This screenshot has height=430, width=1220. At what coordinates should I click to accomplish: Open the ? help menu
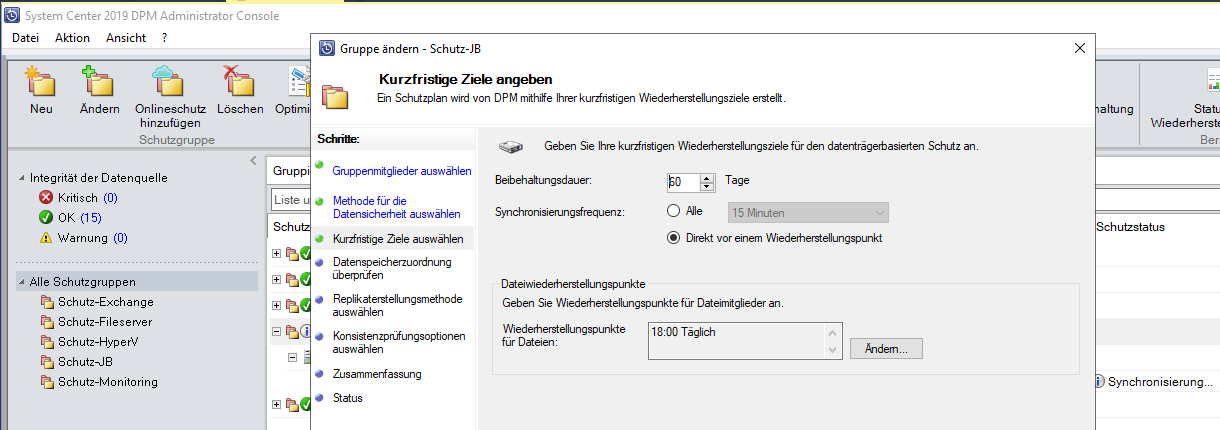click(x=164, y=38)
